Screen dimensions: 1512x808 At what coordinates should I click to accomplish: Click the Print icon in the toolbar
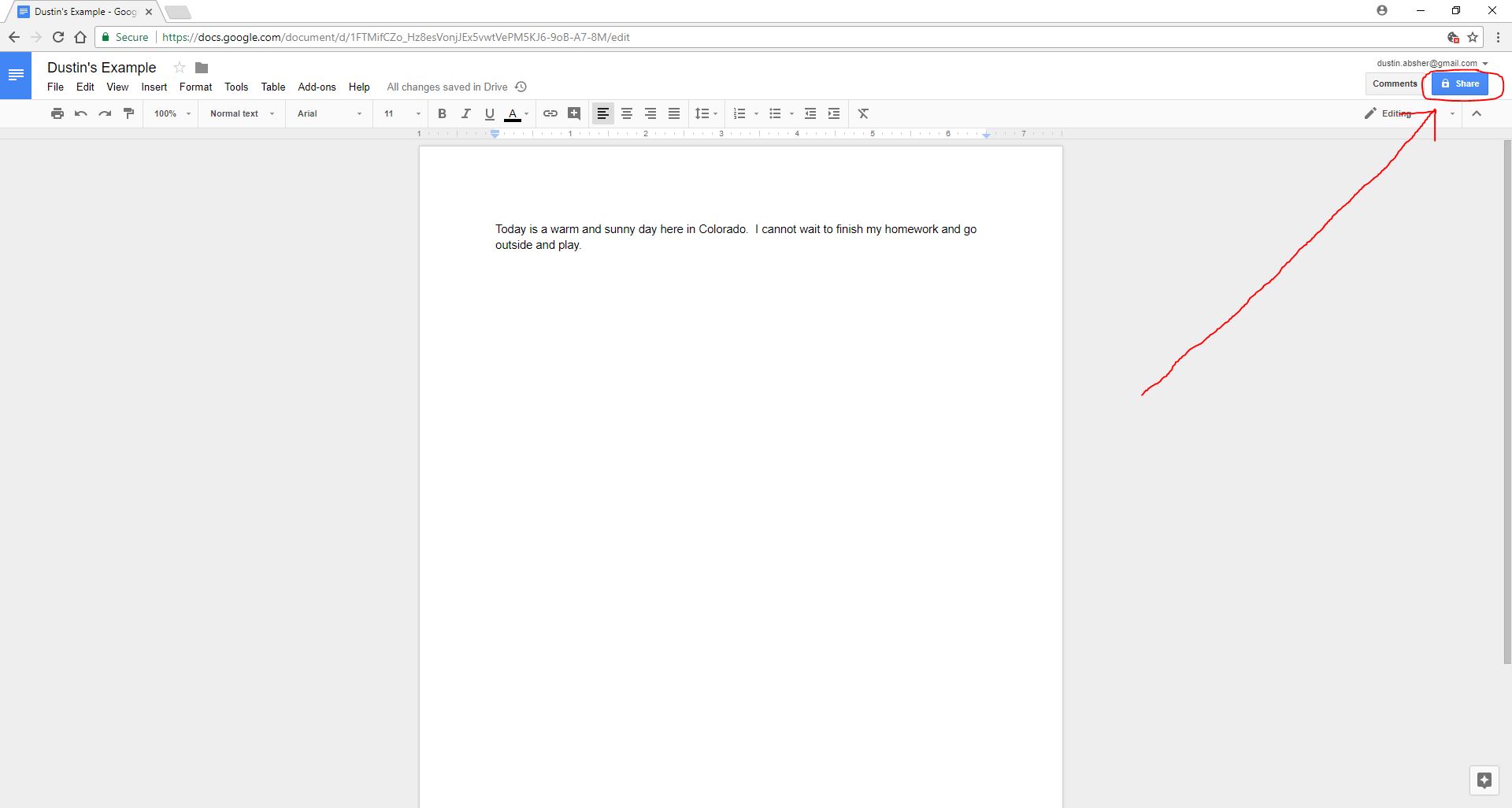pyautogui.click(x=57, y=113)
